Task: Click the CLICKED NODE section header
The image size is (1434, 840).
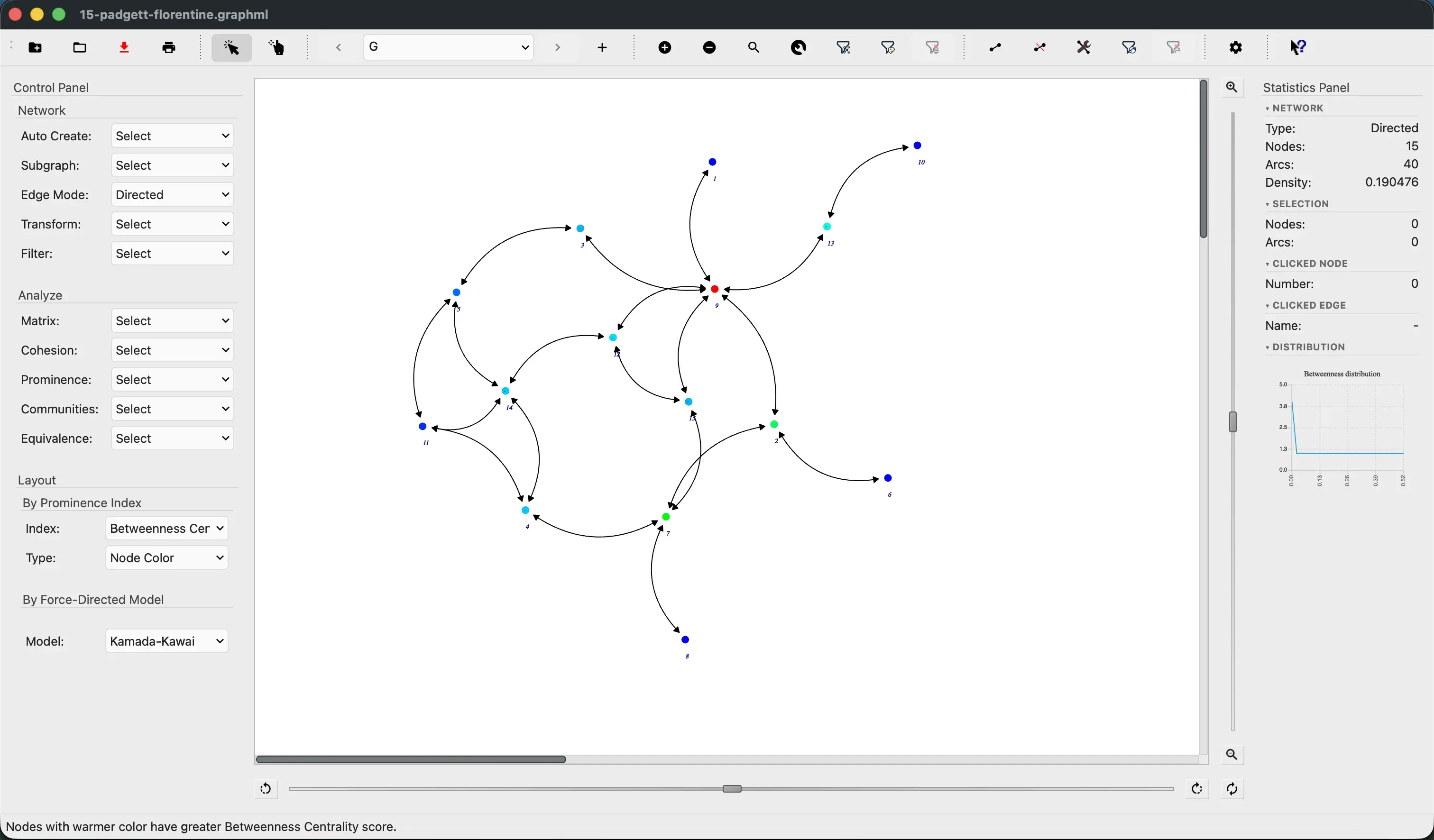Action: coord(1310,264)
